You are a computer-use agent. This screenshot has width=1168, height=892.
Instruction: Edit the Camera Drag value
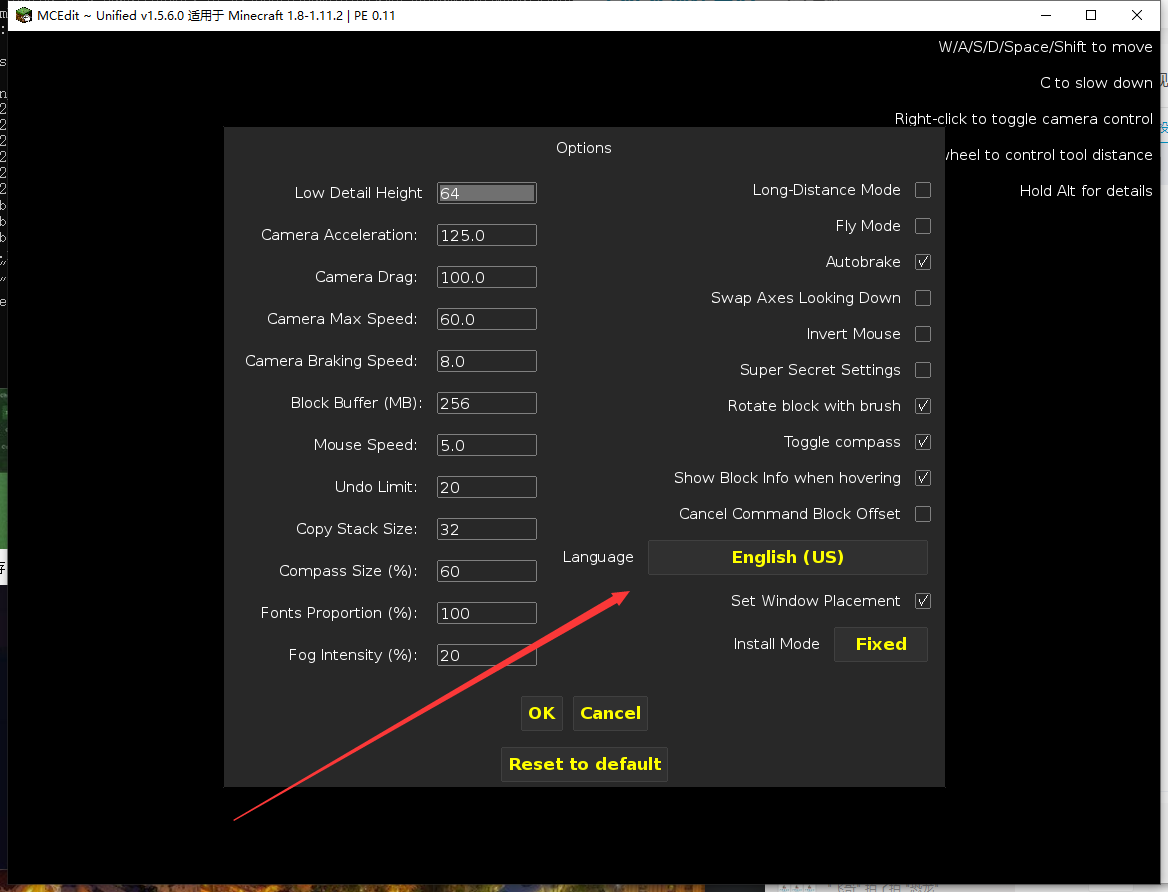486,277
